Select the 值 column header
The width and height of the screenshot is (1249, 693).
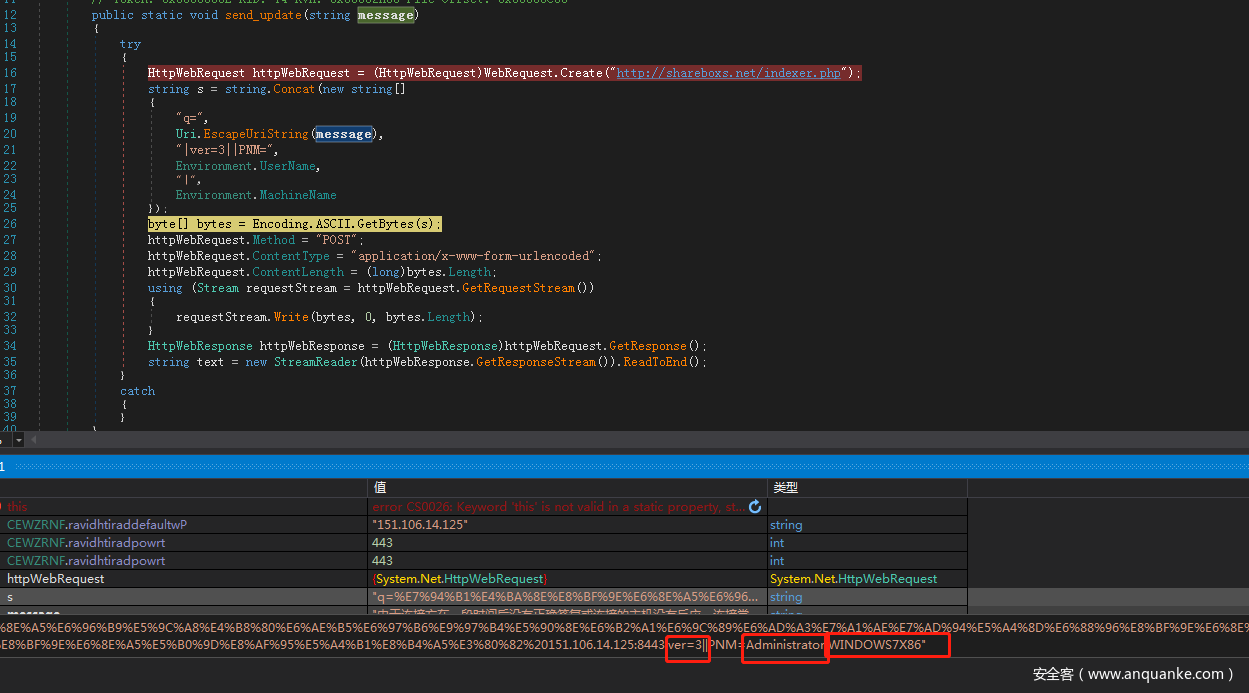click(x=380, y=488)
